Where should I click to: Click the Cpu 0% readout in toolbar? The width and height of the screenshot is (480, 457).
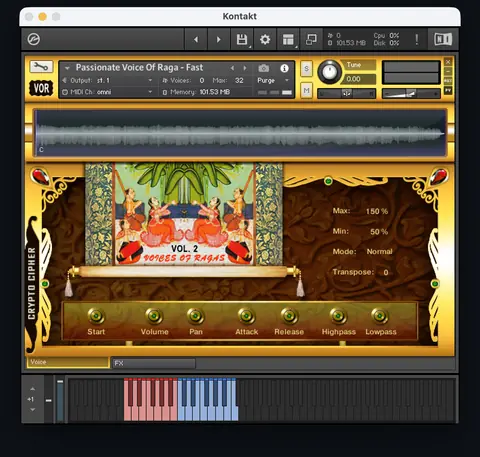pyautogui.click(x=386, y=35)
